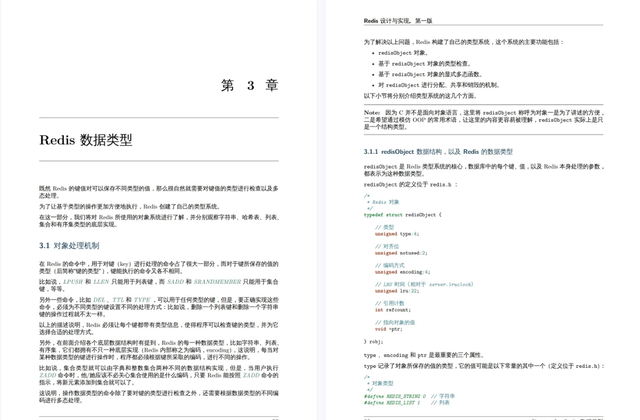Click the ZADD link before '命令时'

[x=48, y=375]
